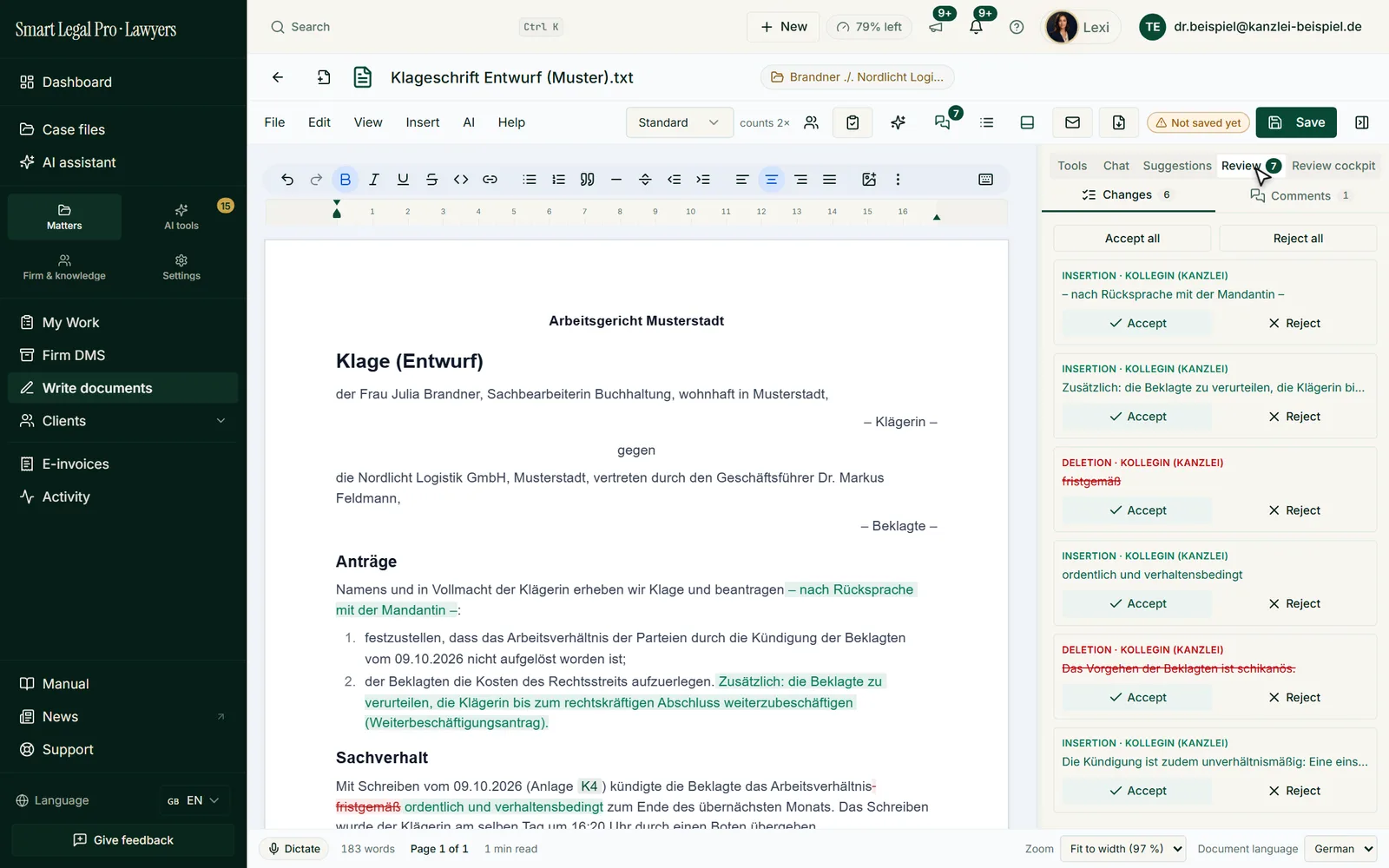
Task: Open the notifications bell
Action: (x=977, y=27)
